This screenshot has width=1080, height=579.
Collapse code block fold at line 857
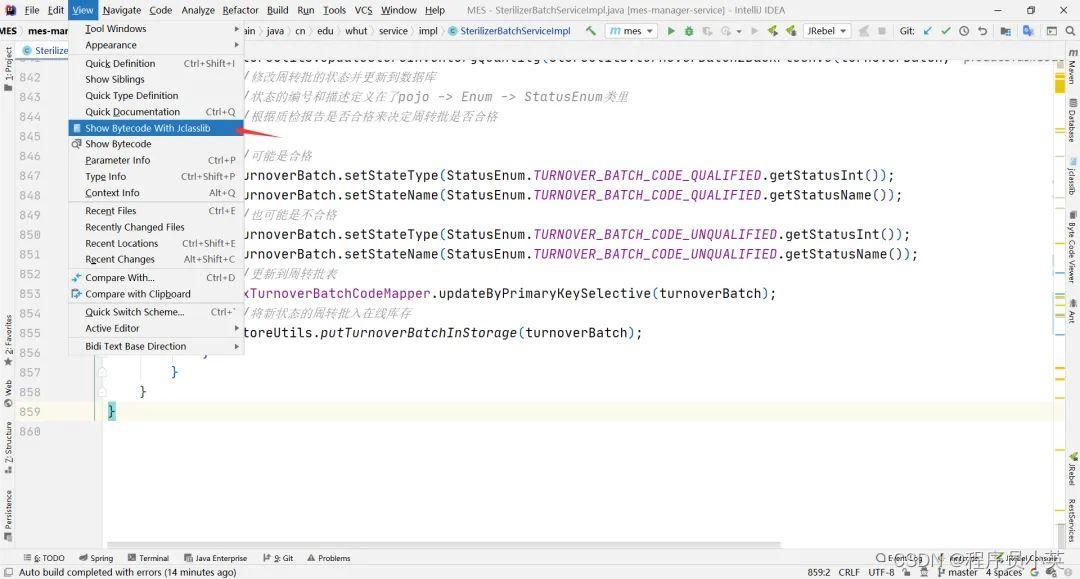[x=102, y=372]
